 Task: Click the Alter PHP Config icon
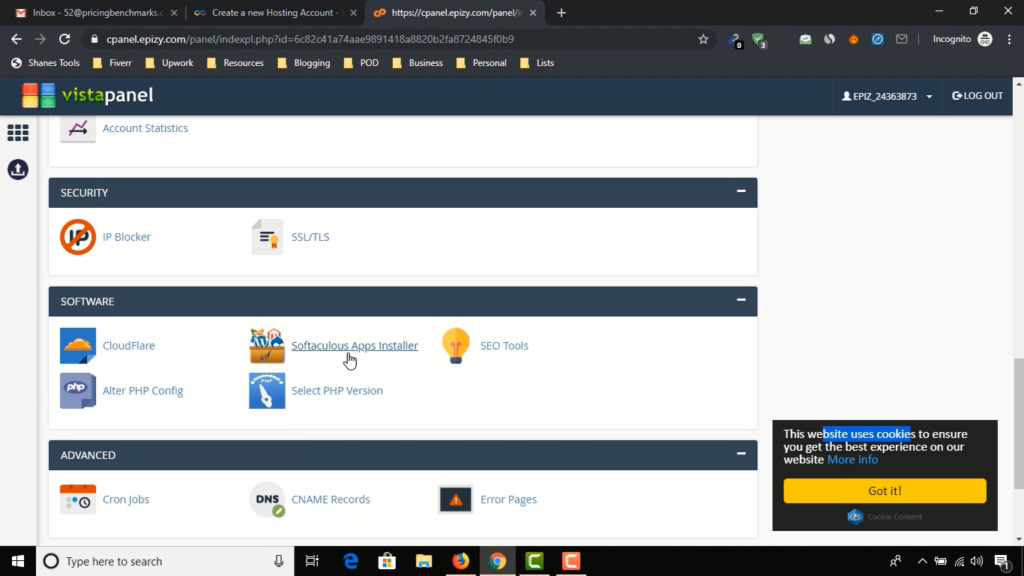click(78, 391)
